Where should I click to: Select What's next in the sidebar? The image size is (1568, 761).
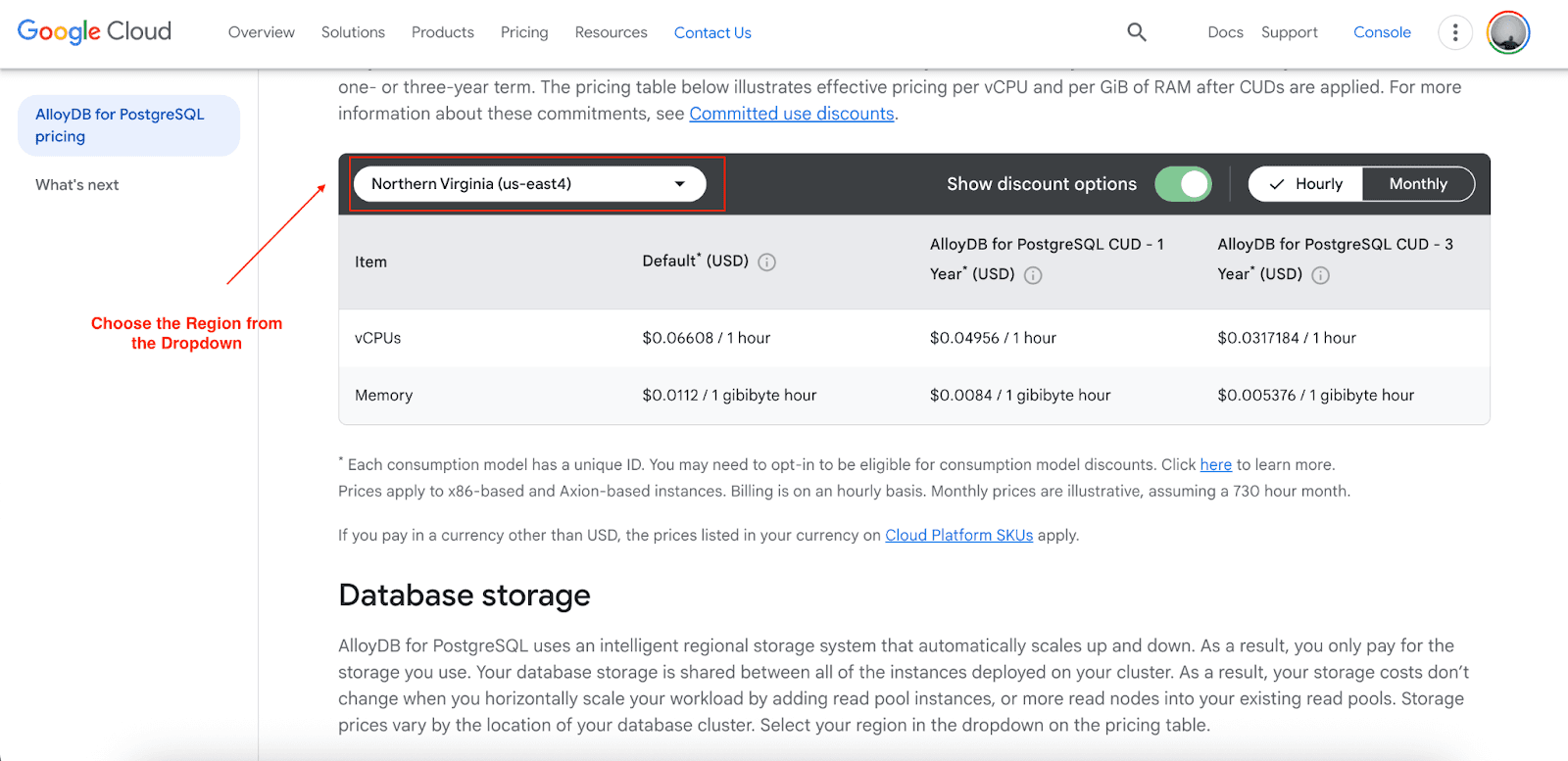[77, 185]
